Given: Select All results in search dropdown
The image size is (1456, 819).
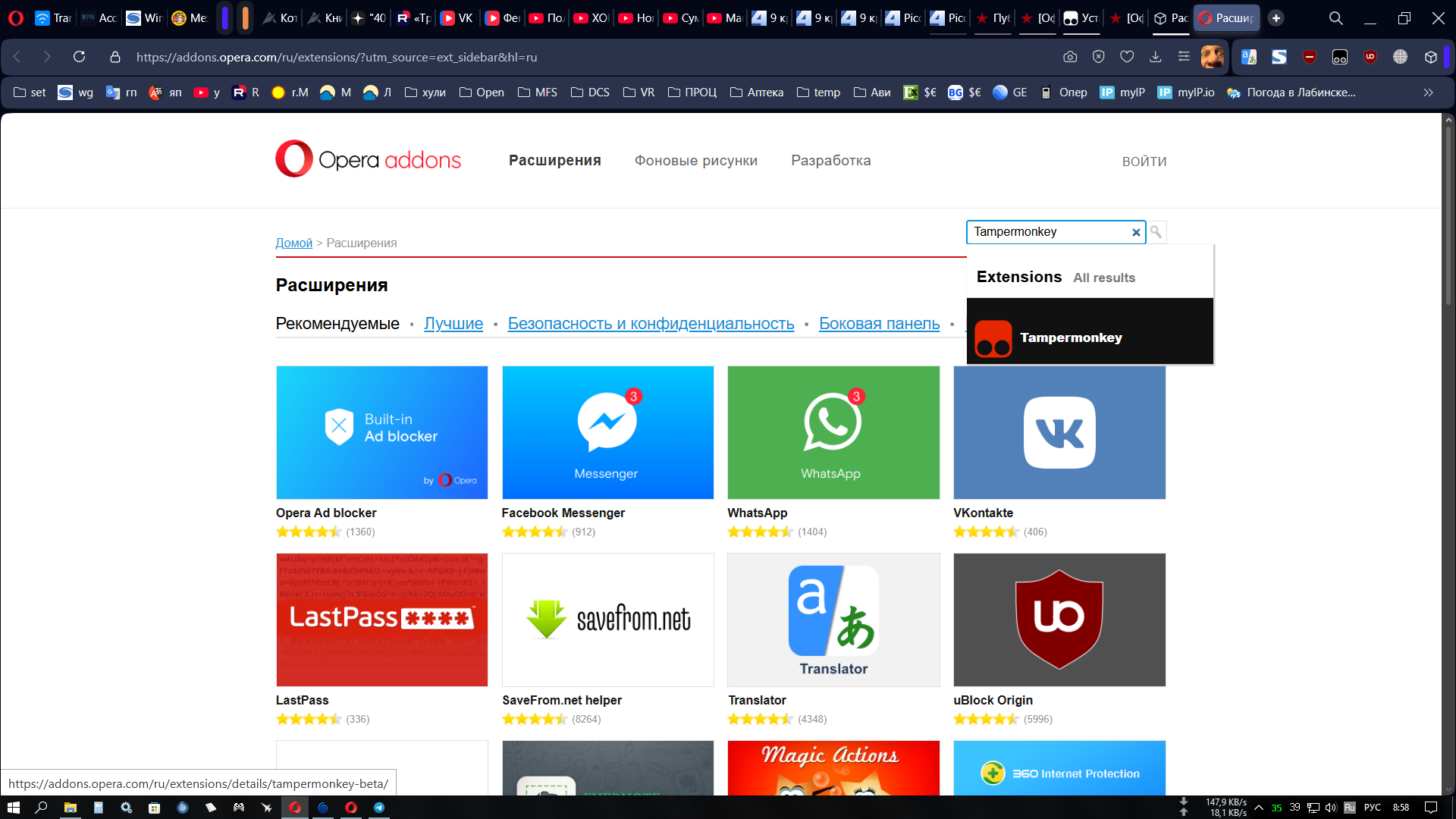Looking at the screenshot, I should 1104,278.
